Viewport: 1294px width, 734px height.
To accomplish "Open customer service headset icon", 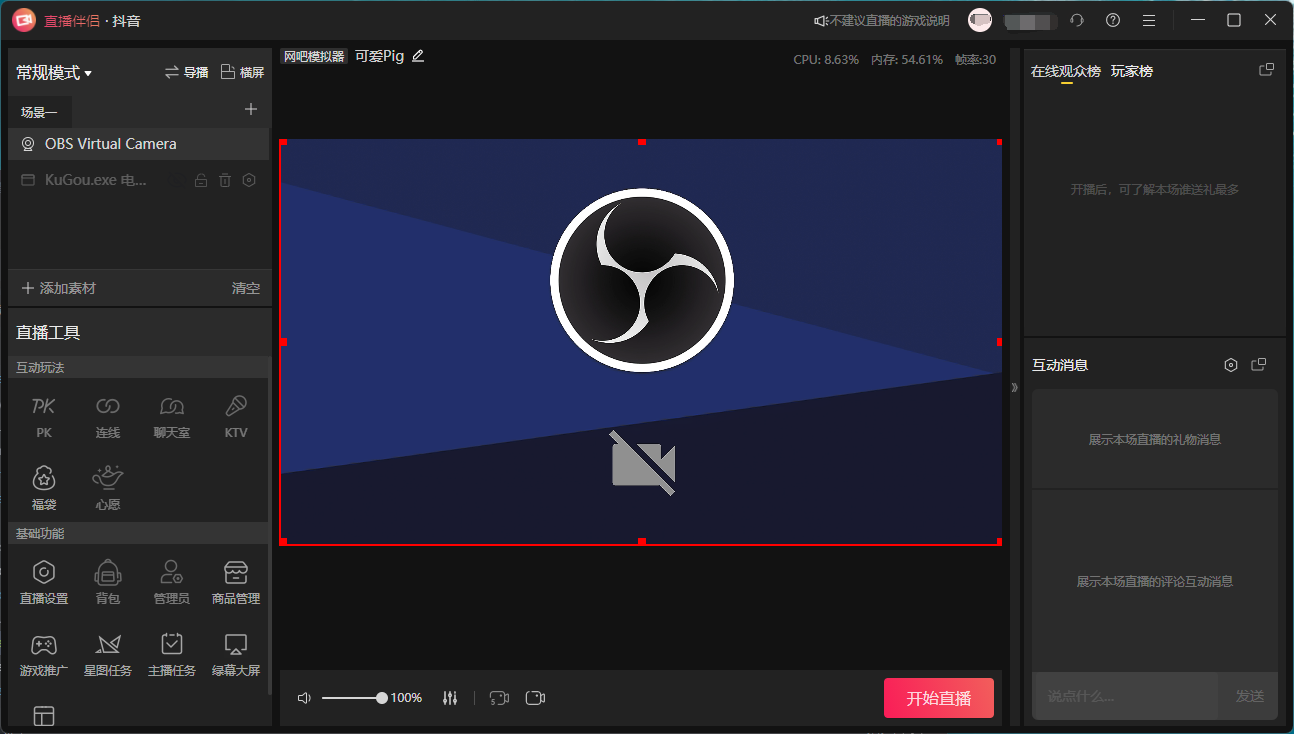I will pos(1077,20).
